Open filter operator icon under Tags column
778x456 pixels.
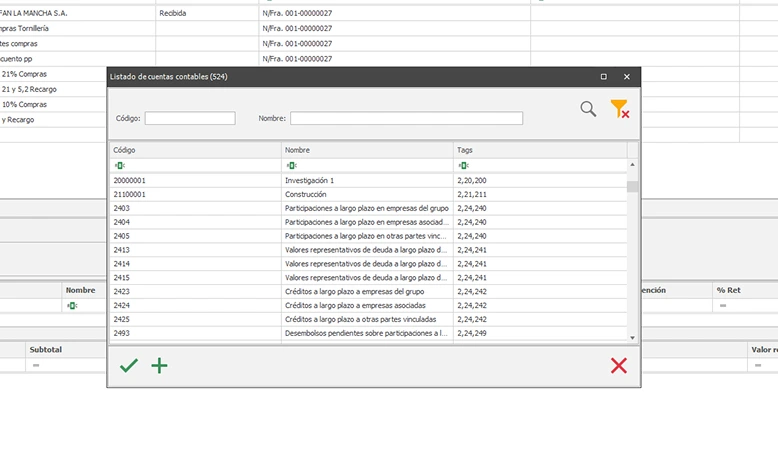tap(463, 165)
